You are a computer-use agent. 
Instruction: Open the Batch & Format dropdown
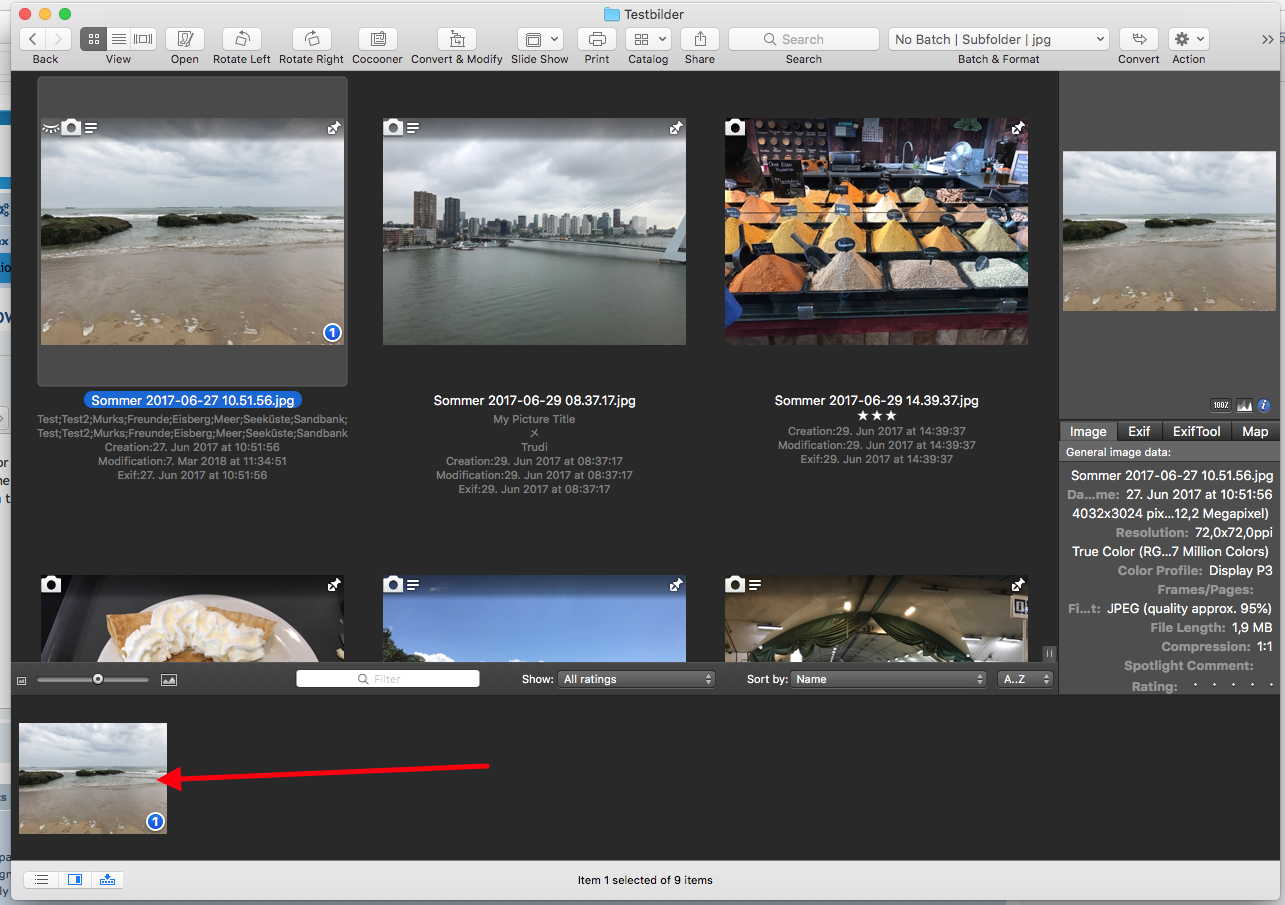pyautogui.click(x=999, y=39)
